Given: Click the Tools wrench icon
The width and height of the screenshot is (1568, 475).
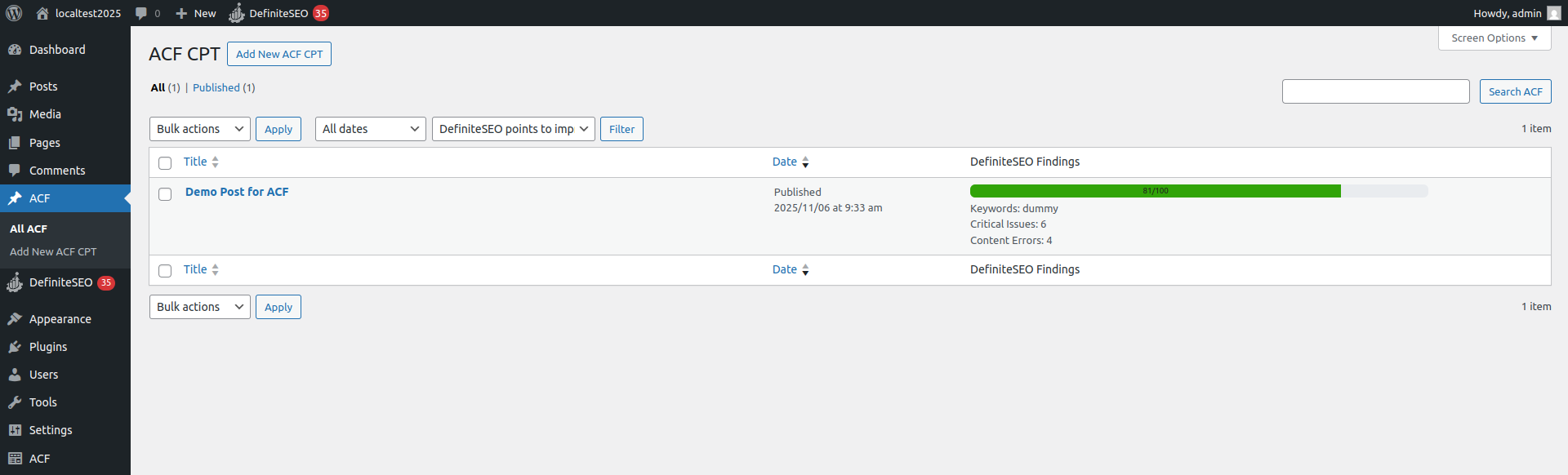Looking at the screenshot, I should pyautogui.click(x=15, y=402).
